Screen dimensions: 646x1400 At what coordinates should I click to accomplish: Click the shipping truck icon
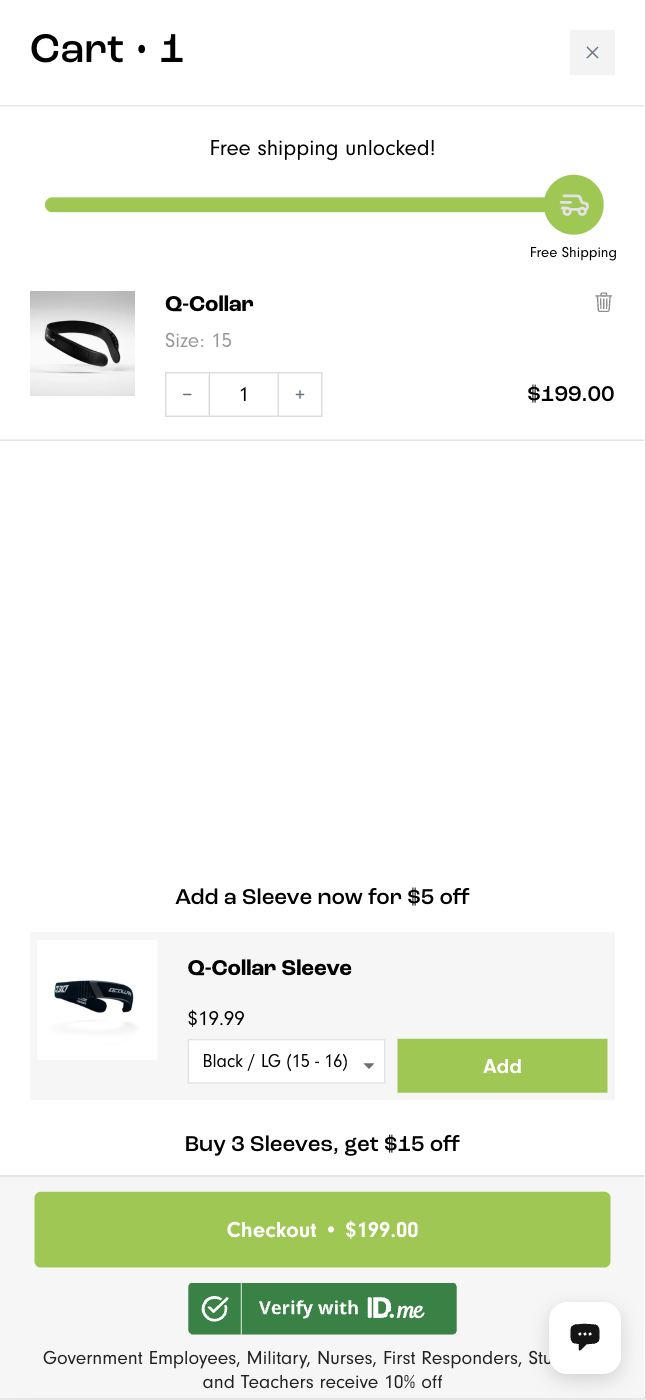[x=573, y=204]
